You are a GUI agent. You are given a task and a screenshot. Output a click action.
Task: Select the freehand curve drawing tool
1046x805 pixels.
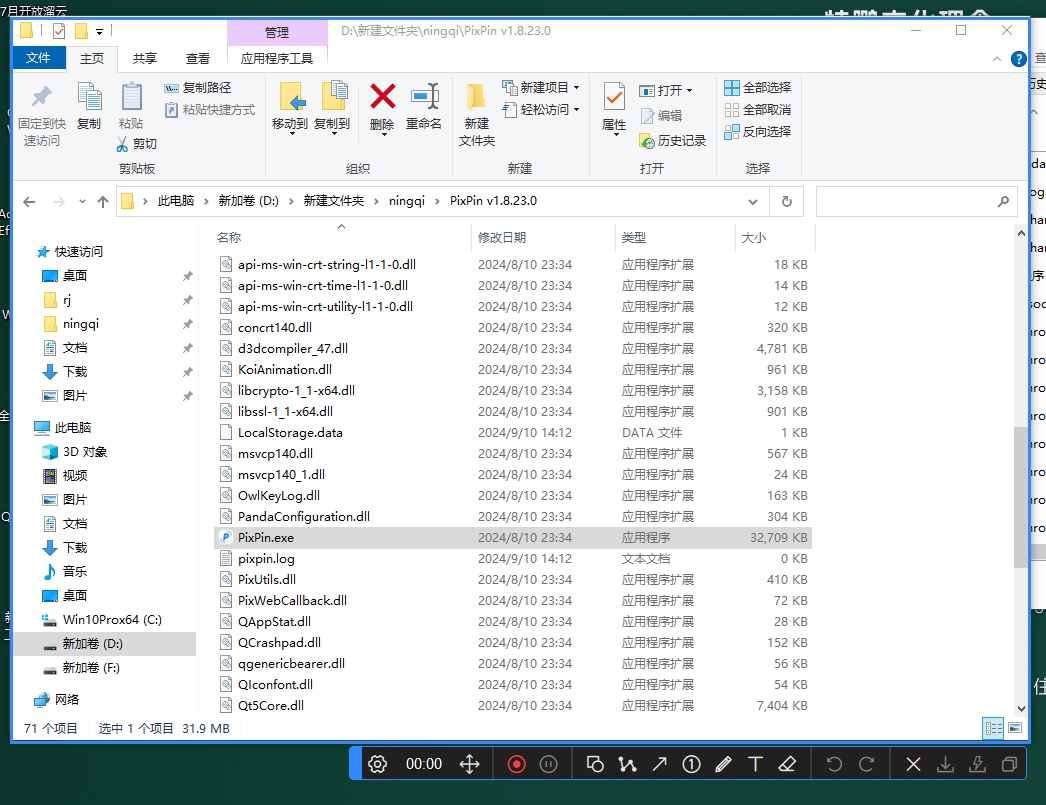point(627,763)
